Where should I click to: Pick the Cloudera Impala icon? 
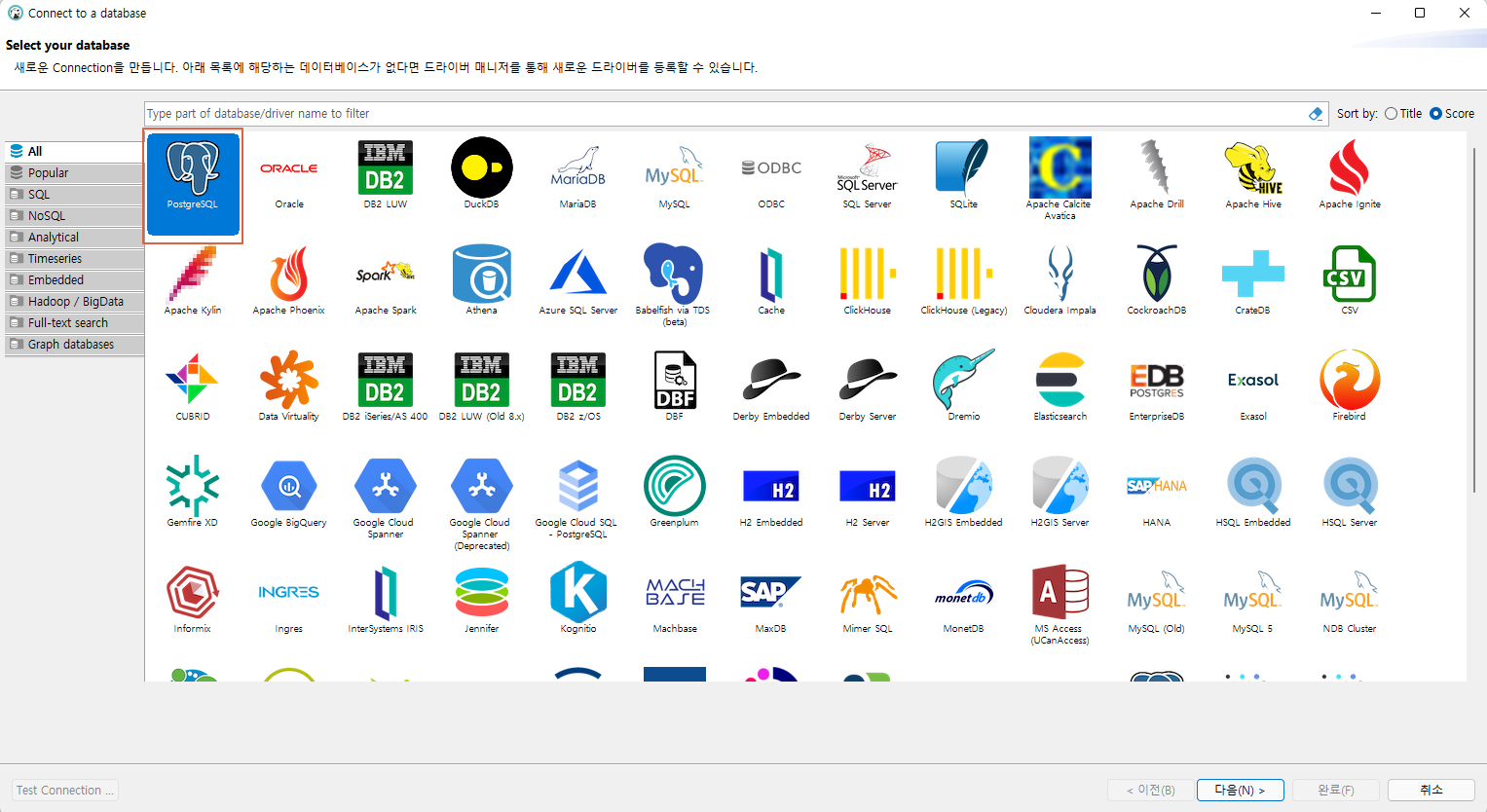(1060, 281)
